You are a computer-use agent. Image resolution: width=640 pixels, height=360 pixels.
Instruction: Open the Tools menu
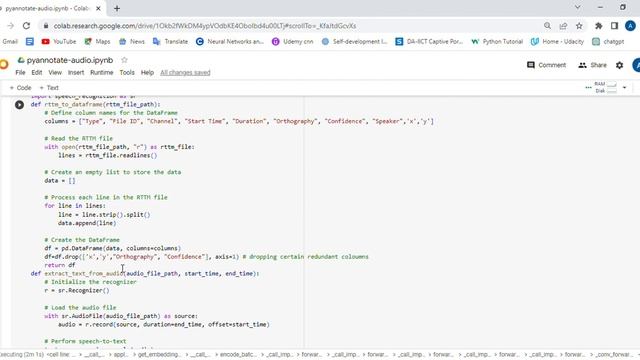(127, 73)
